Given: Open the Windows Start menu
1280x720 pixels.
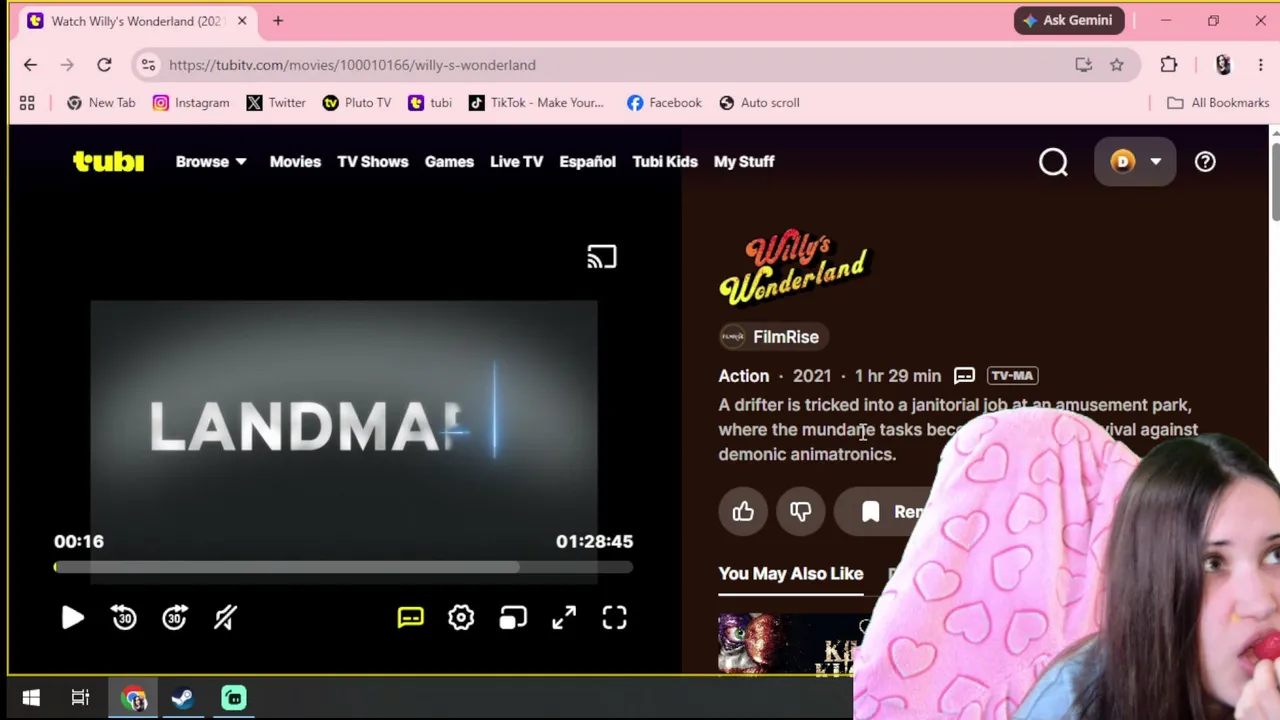Looking at the screenshot, I should click(31, 698).
